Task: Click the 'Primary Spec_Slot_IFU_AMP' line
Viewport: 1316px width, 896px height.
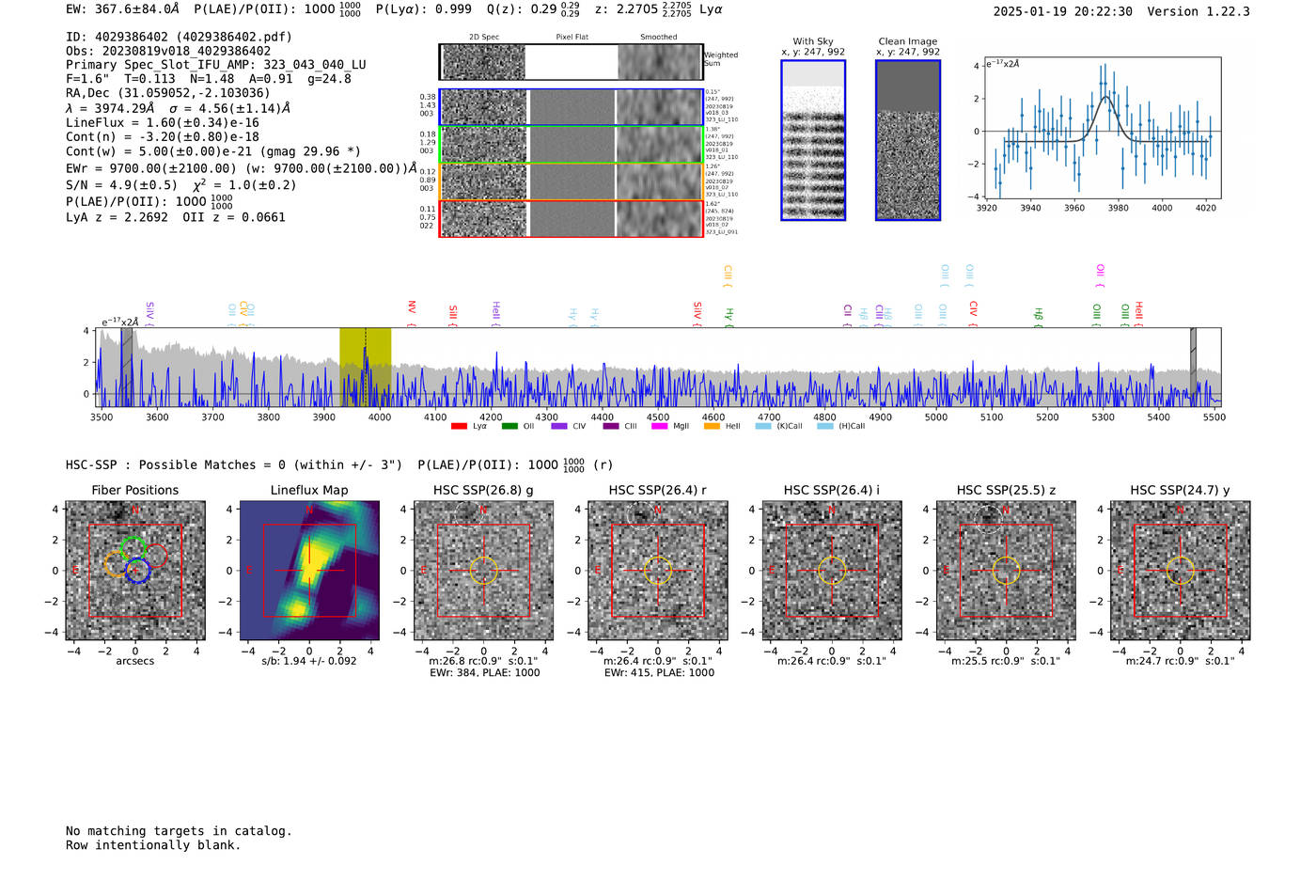Action: [216, 65]
